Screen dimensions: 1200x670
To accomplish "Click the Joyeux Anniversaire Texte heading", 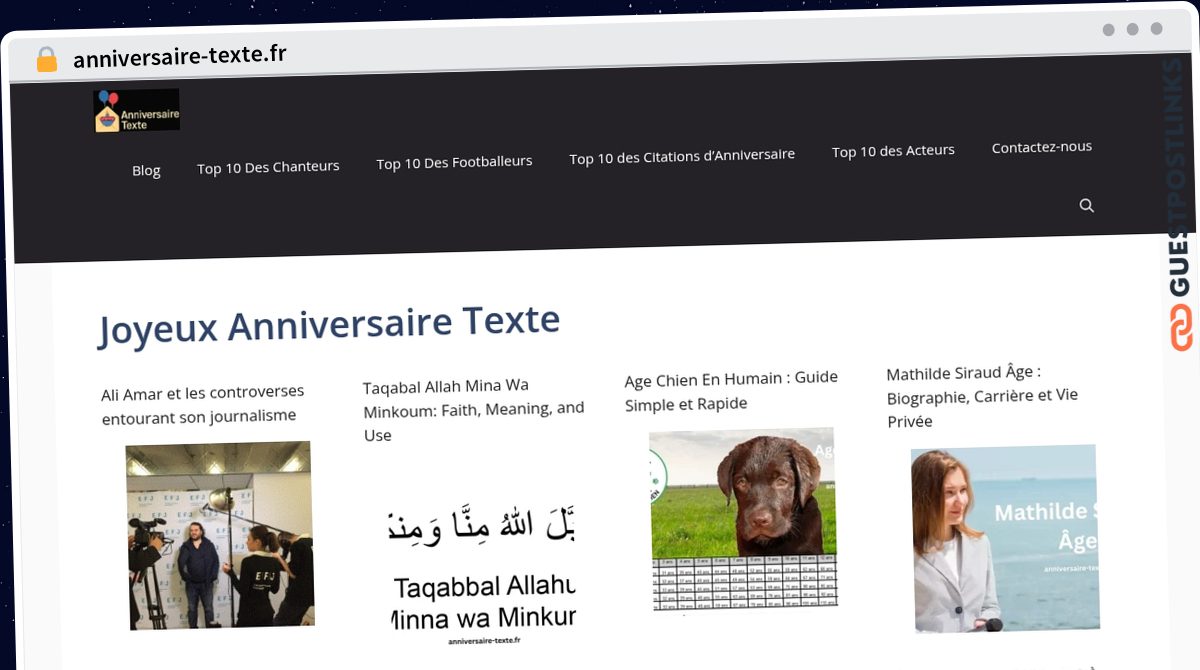I will [328, 326].
